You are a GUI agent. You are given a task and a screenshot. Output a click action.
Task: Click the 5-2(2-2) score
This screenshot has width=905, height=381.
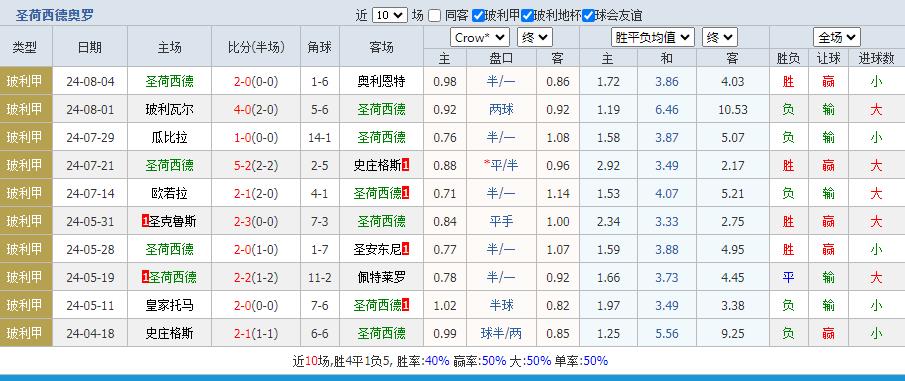tap(256, 166)
